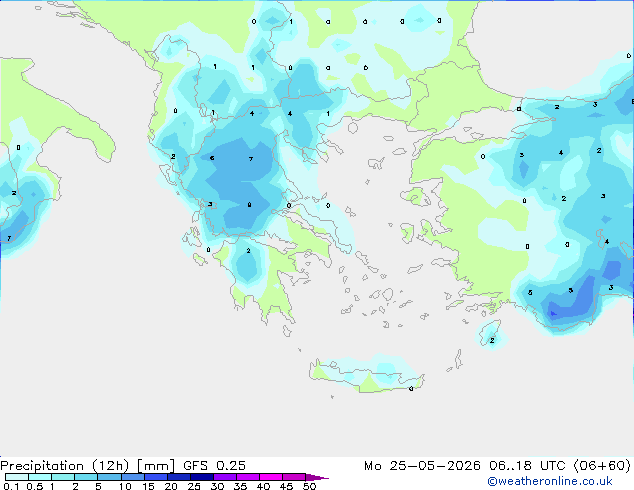Viewport: 634px width, 490px height.
Task: Click the '30' legend scale value
Action: pyautogui.click(x=217, y=486)
